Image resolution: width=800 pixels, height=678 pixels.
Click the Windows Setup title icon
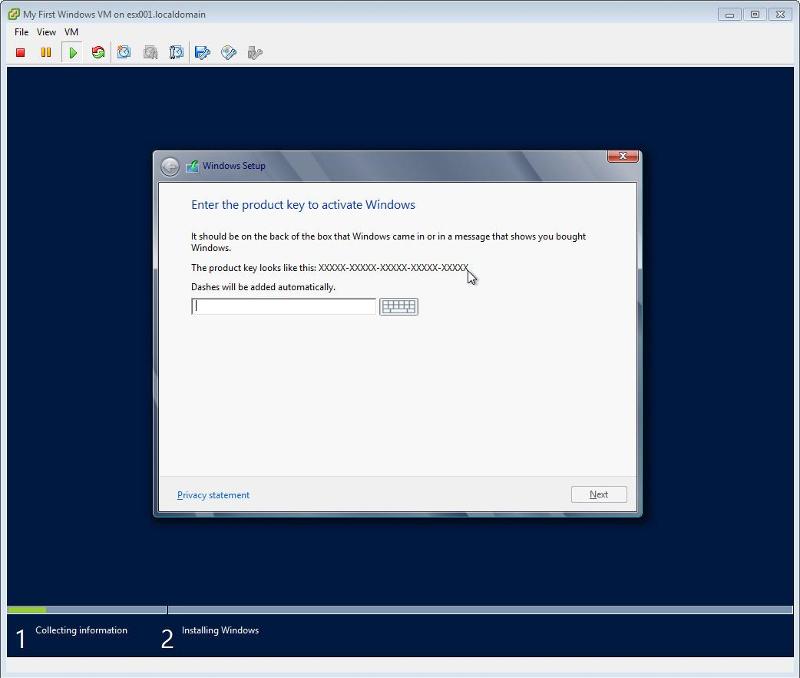192,166
